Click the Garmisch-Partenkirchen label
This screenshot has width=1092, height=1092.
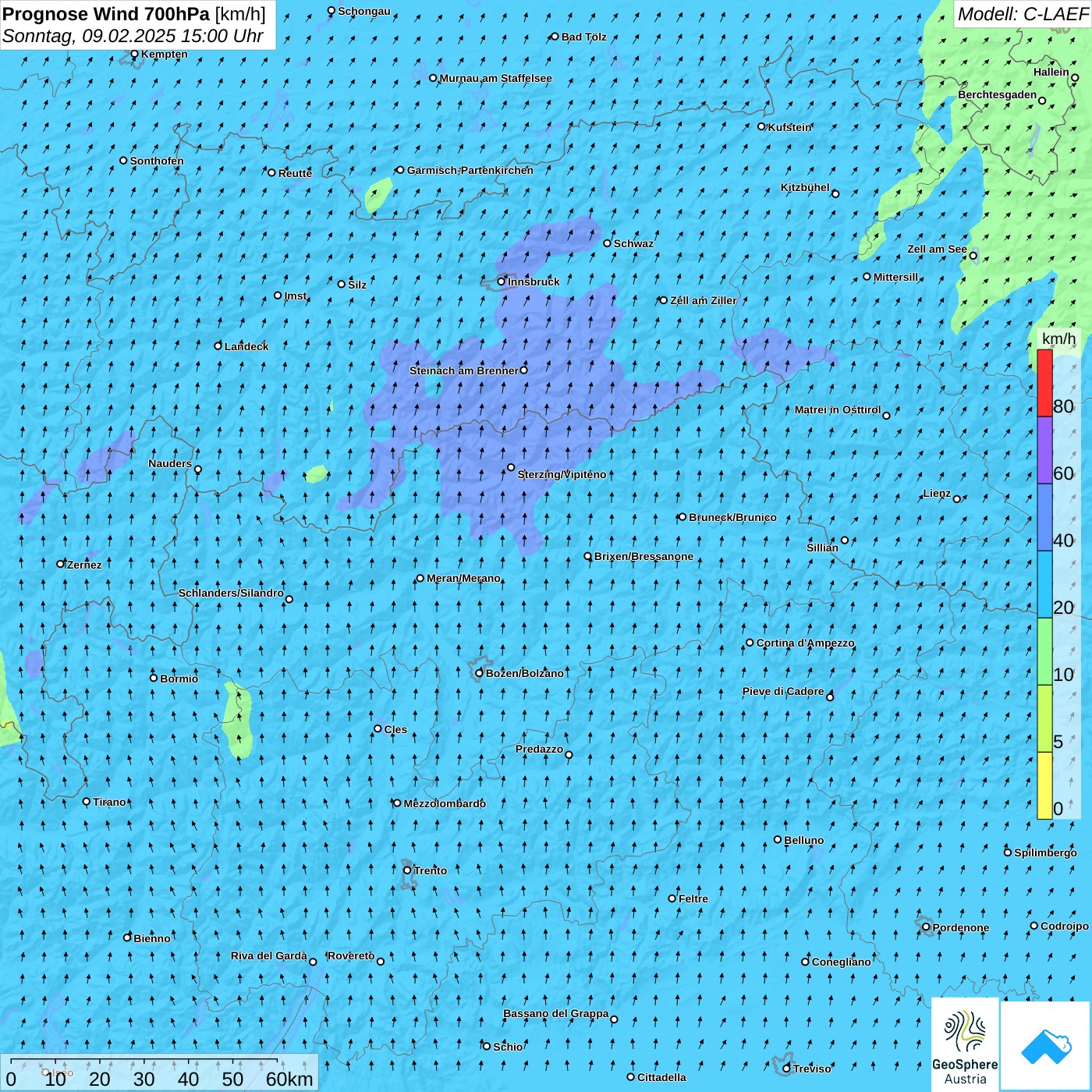tap(470, 170)
